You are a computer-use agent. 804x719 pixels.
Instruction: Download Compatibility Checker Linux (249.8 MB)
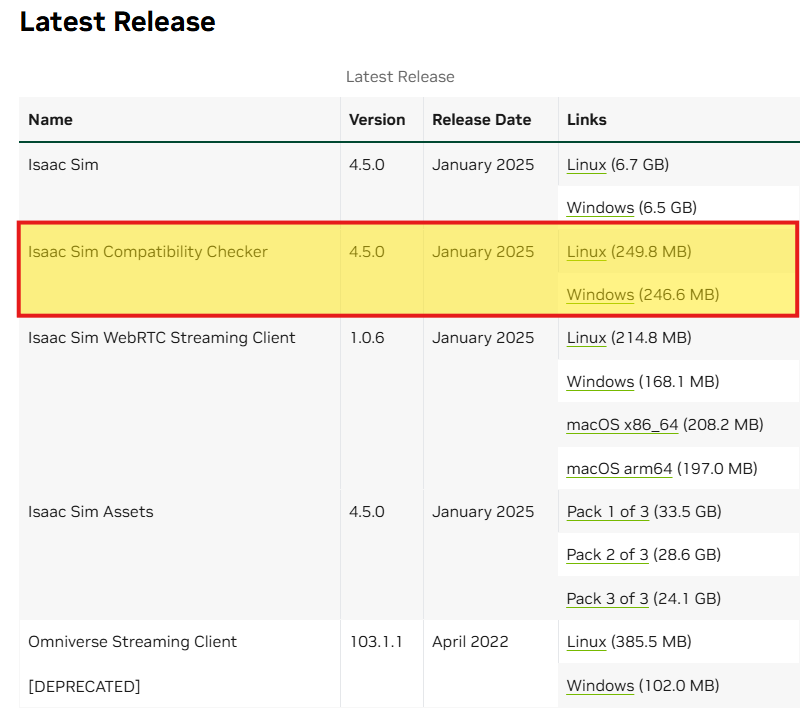tap(587, 252)
